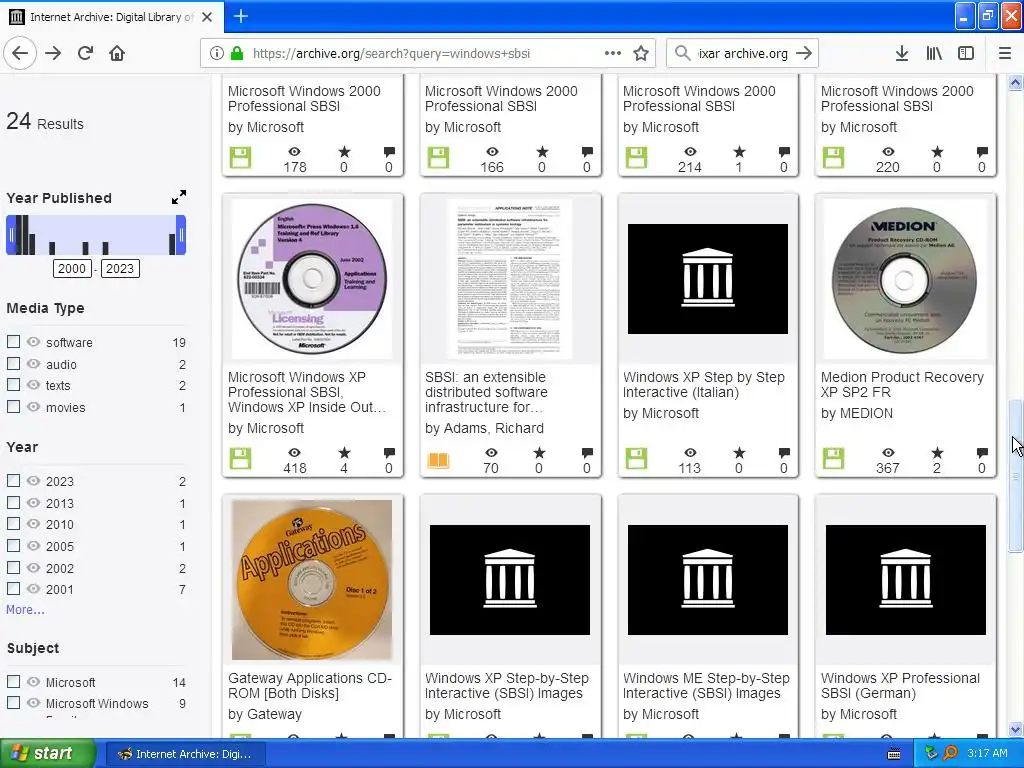Screen dimensions: 1024x768
Task: Check the 2013 year filter
Action: (13, 502)
